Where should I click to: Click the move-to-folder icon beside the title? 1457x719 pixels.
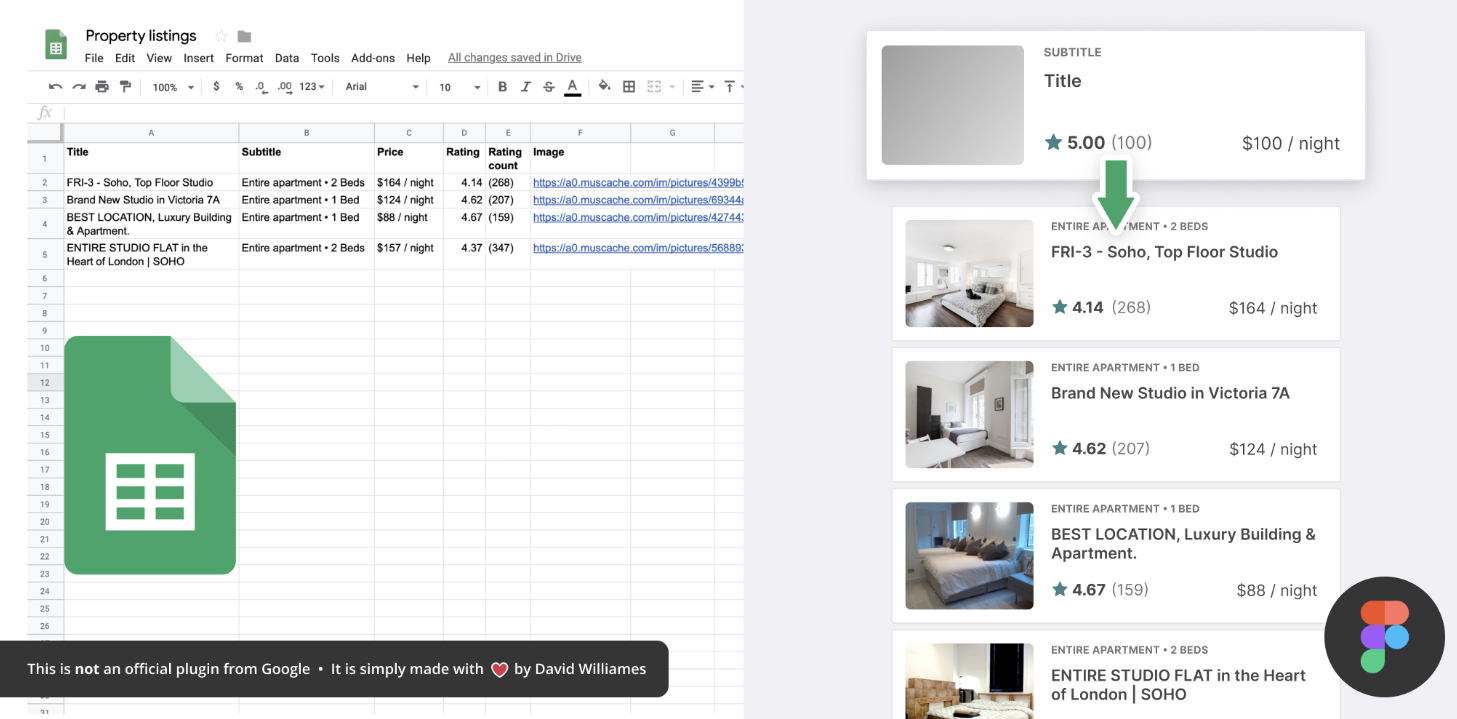[245, 36]
